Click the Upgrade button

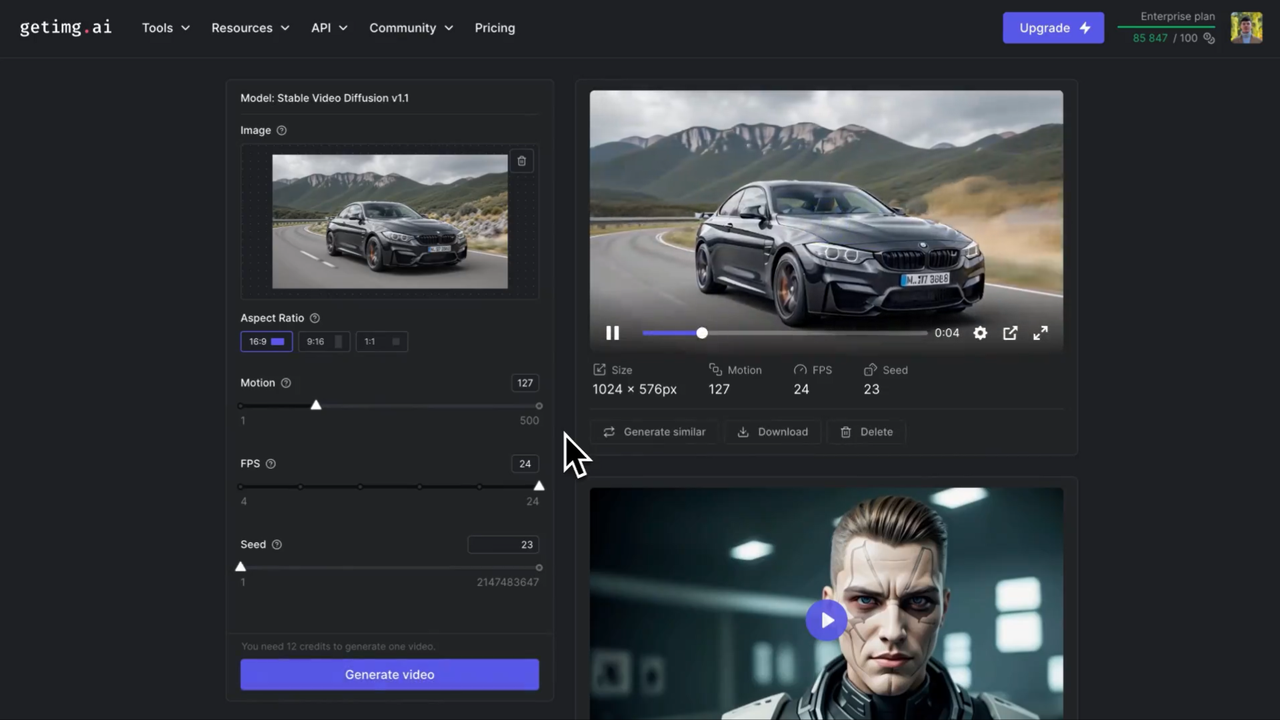click(x=1053, y=27)
